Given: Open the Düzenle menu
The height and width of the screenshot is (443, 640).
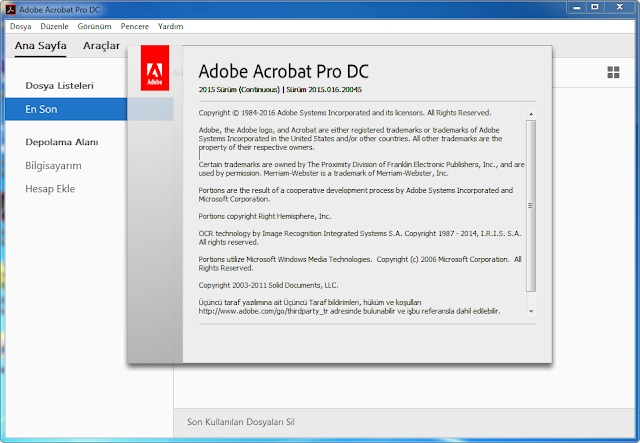Looking at the screenshot, I should tap(54, 26).
